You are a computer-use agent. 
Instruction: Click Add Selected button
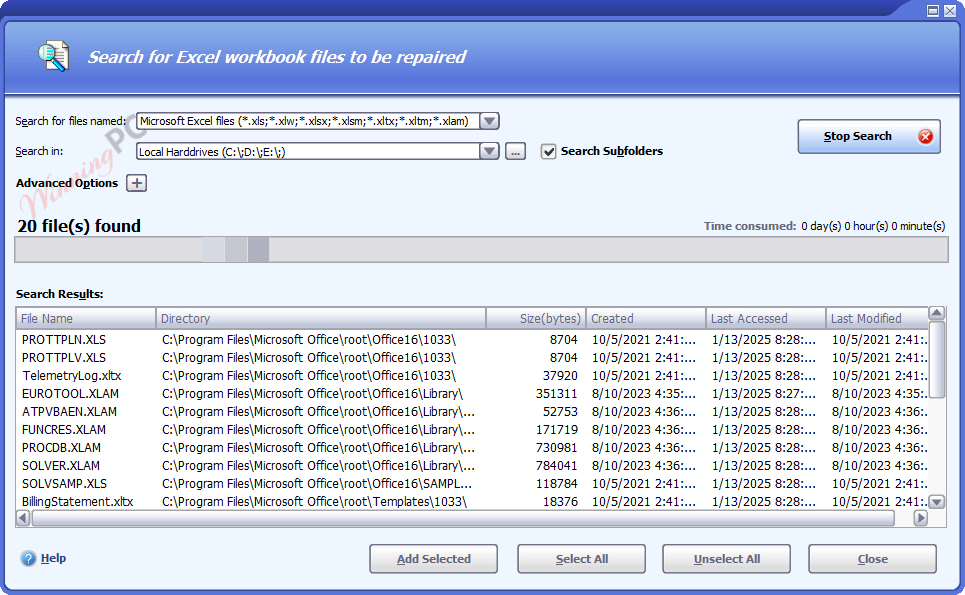click(x=433, y=559)
